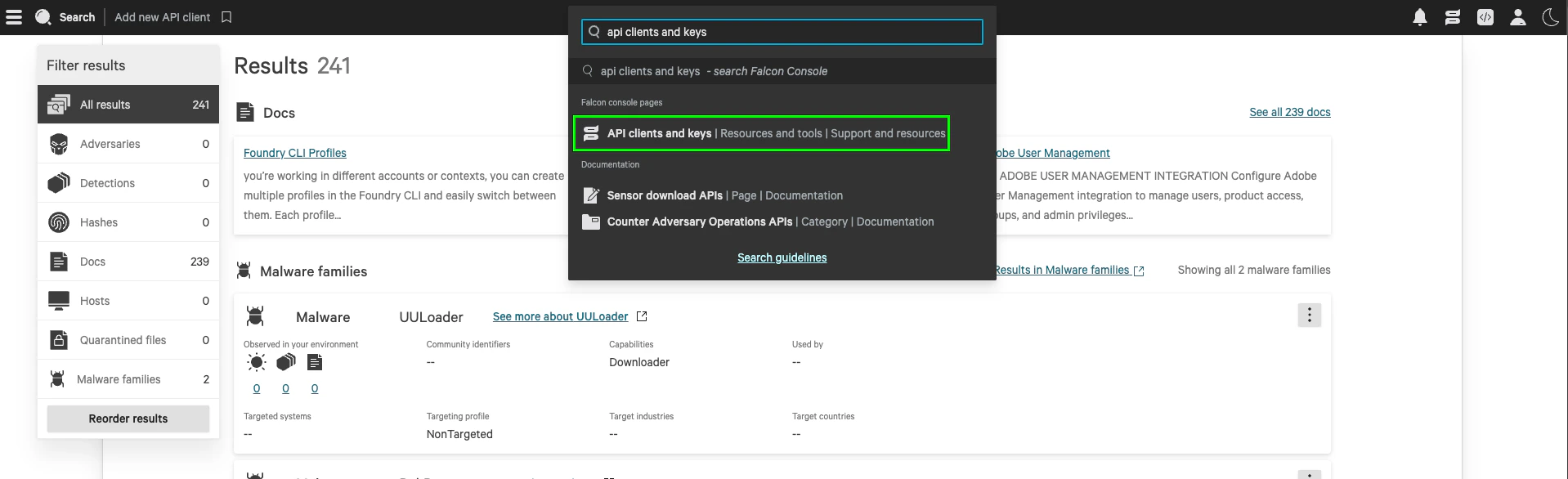
Task: Click the Hashes fingerprint icon in filters
Action: tap(59, 222)
